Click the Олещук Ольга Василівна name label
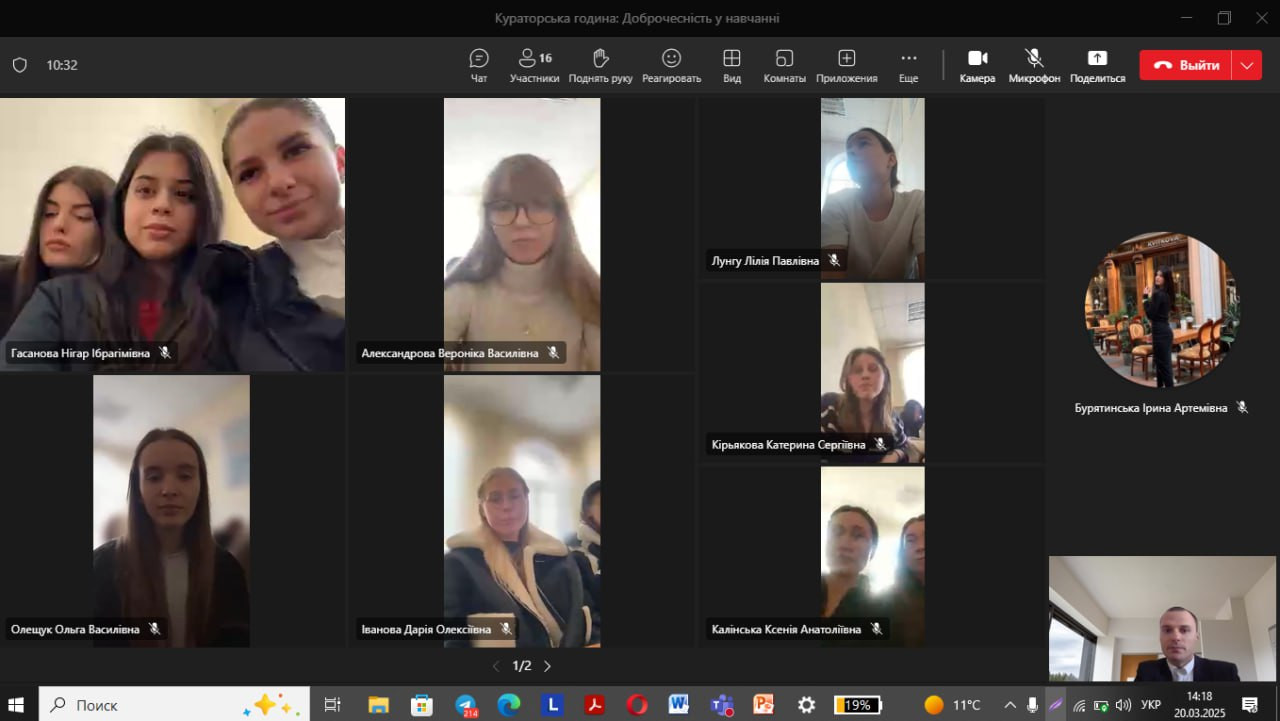The width and height of the screenshot is (1280, 721). (x=75, y=629)
